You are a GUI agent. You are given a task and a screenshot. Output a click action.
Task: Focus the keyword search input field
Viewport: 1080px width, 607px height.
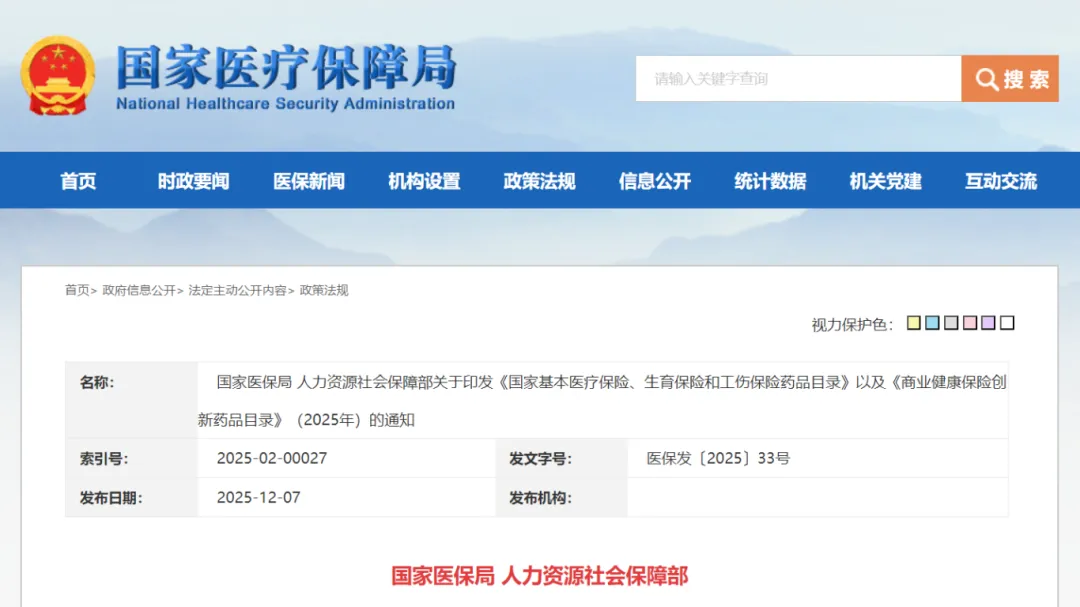[798, 79]
